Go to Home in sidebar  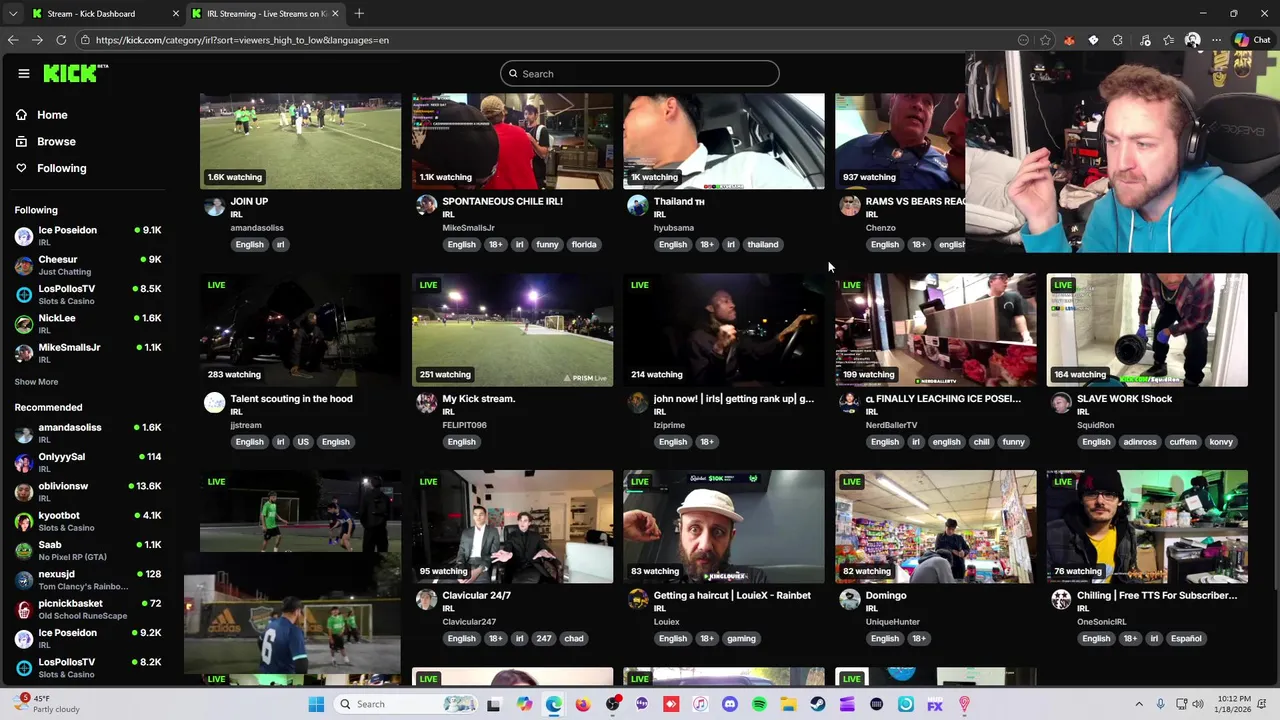[52, 115]
